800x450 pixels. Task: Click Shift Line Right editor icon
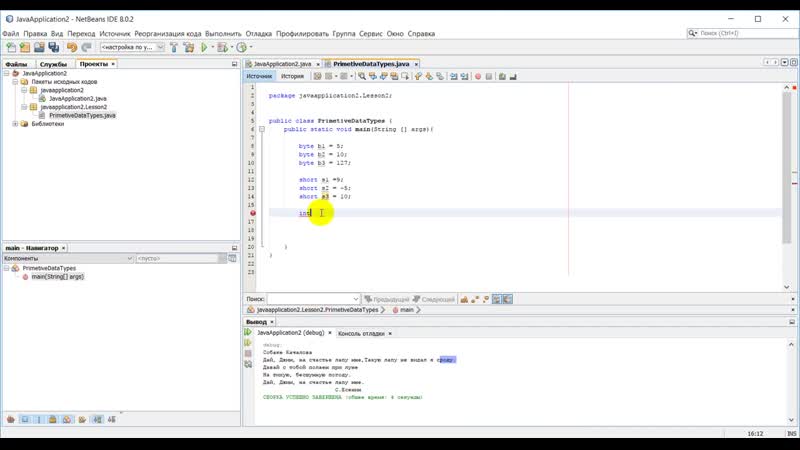[464, 77]
